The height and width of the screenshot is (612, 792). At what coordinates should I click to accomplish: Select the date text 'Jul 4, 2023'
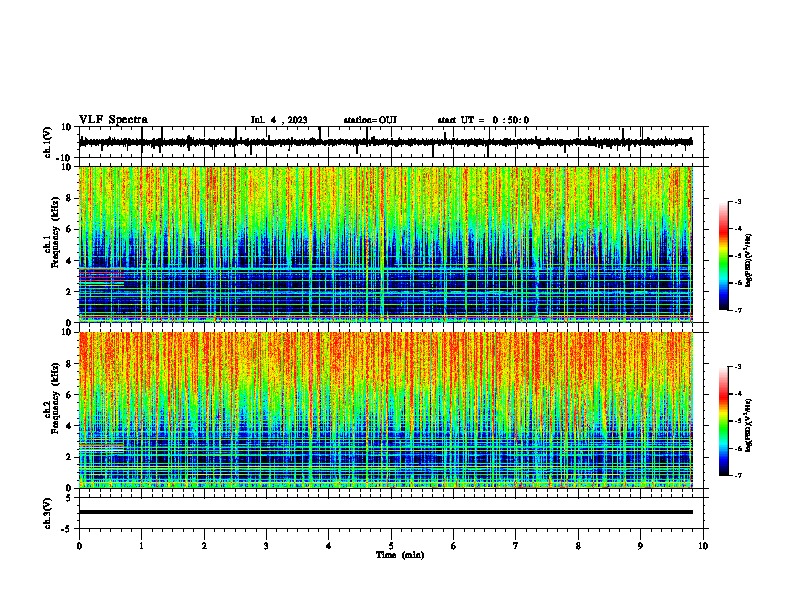coord(279,120)
